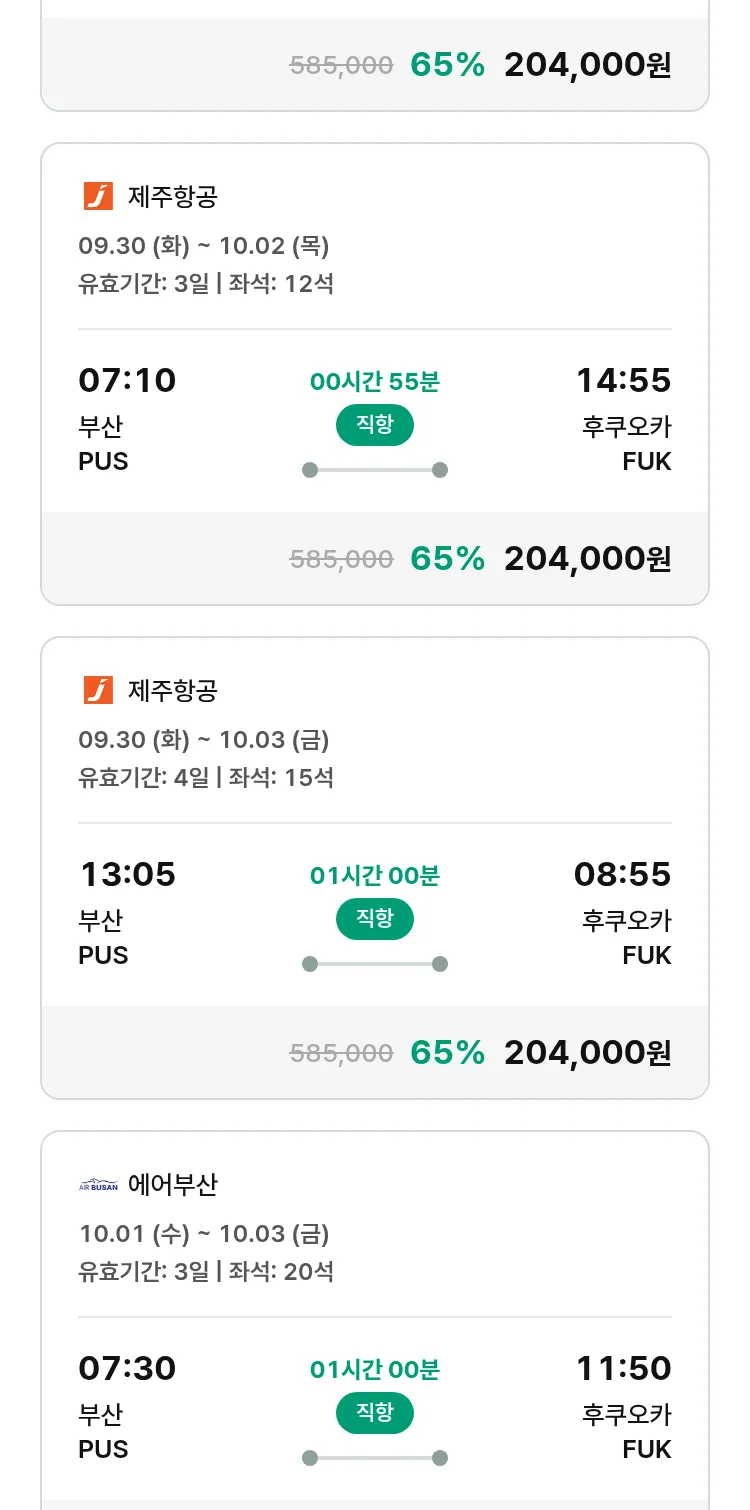Tap the Jeju Air logo on the 09.30–10.03 flight
This screenshot has height=1510, width=750.
coord(98,690)
